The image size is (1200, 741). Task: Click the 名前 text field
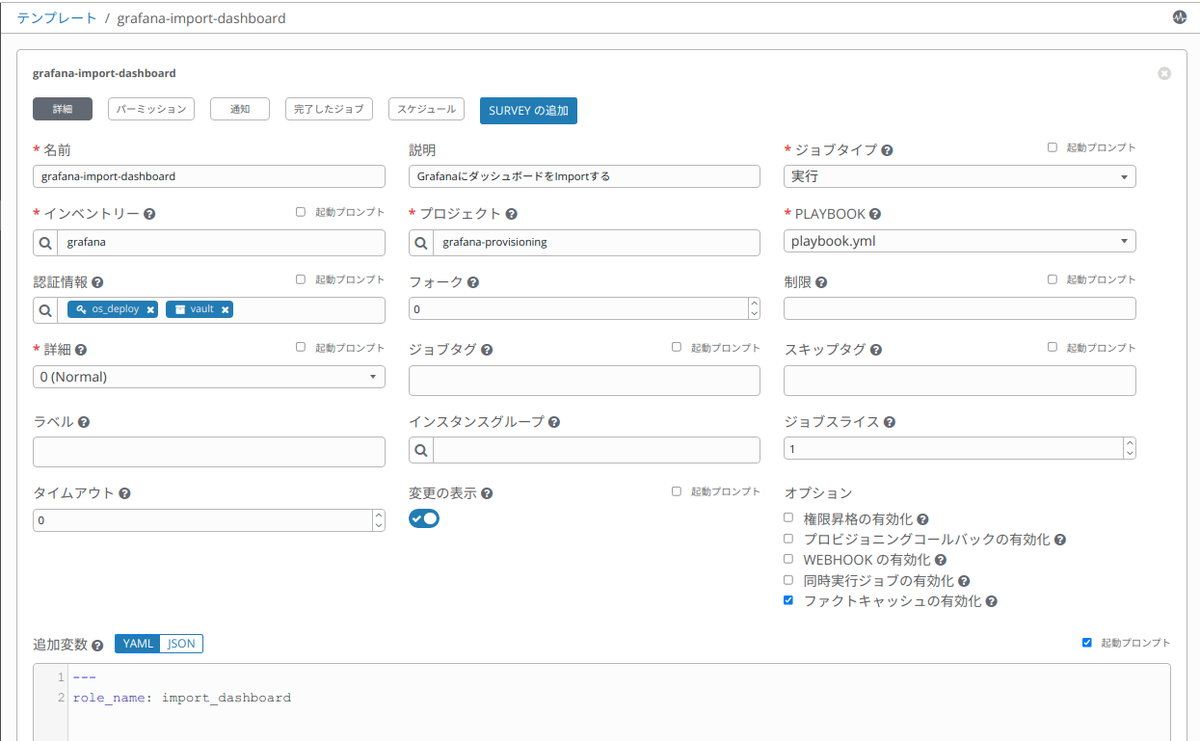[x=209, y=176]
